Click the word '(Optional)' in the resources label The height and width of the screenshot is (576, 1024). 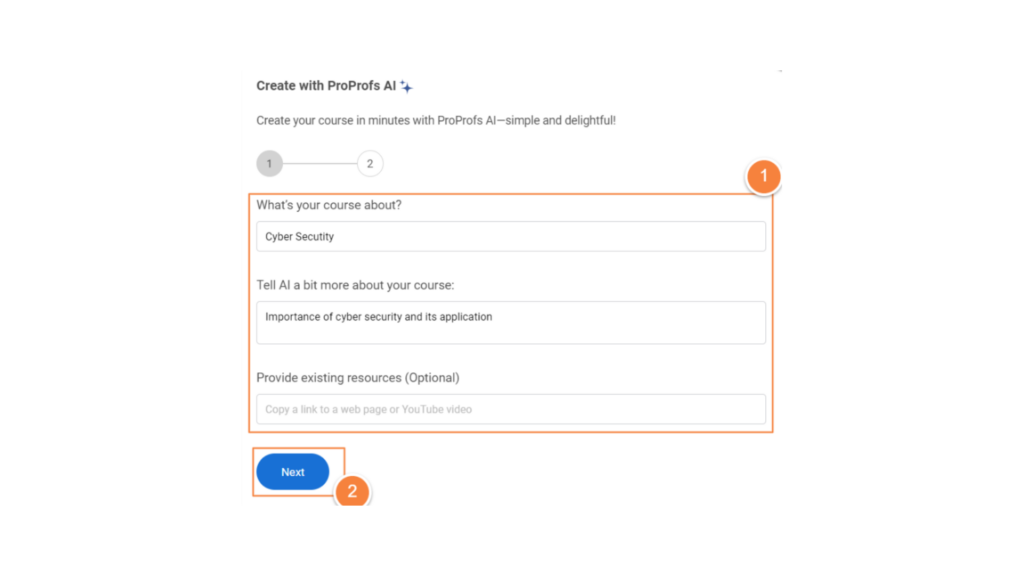432,378
